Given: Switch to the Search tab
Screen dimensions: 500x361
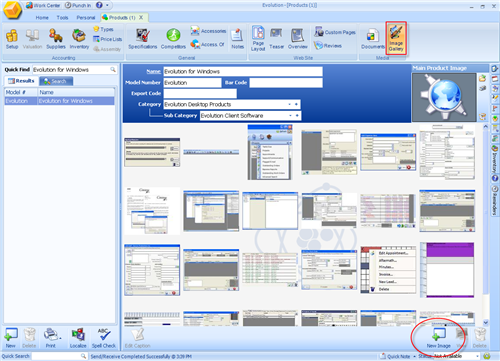Looking at the screenshot, I should point(56,81).
